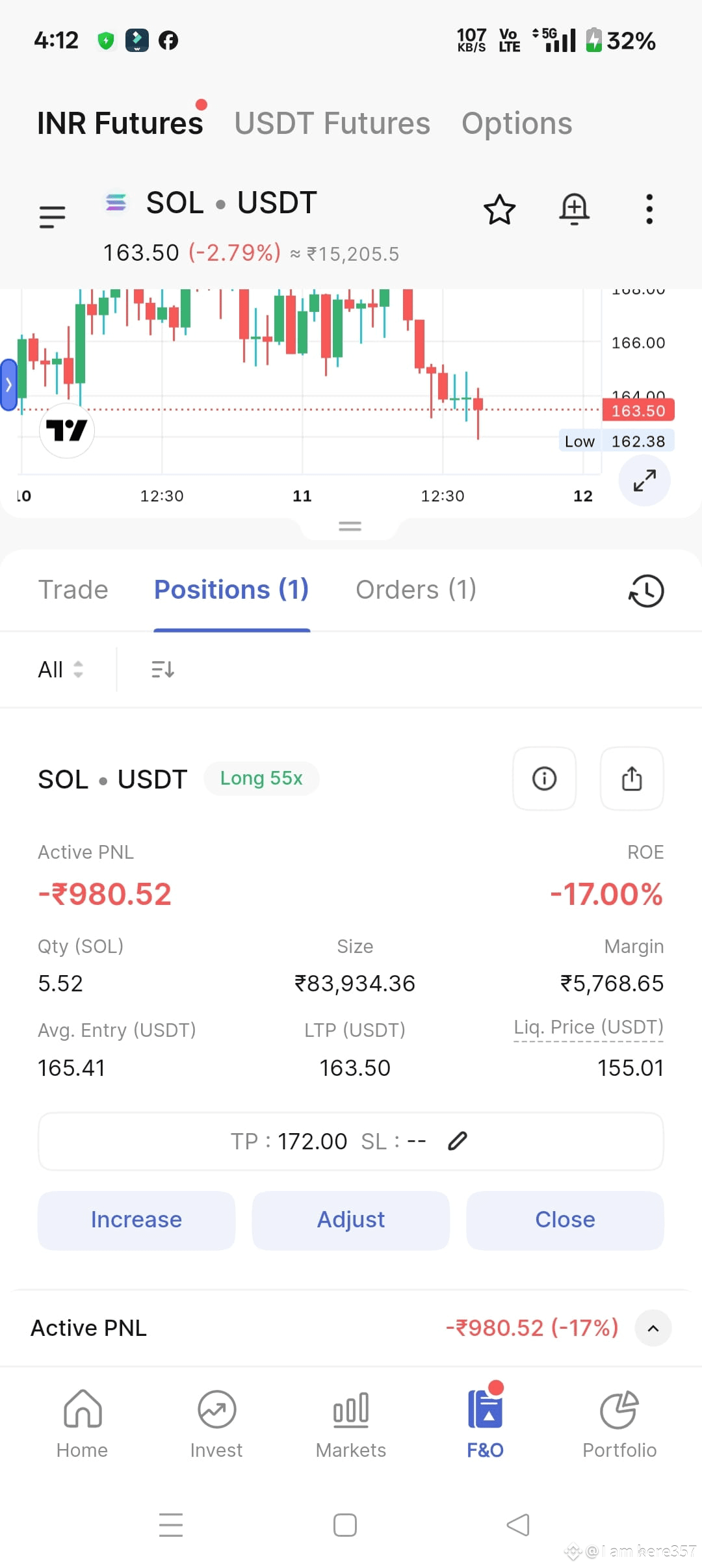This screenshot has height=1568, width=702.
Task: Tap the Increase position button
Action: click(136, 1220)
